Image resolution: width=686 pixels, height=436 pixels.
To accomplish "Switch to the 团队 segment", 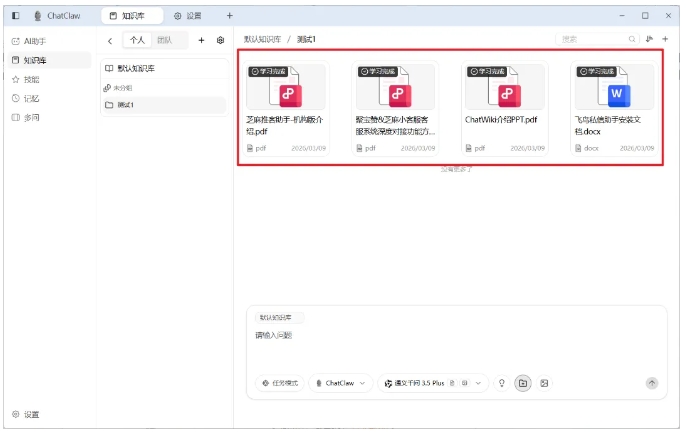I will pyautogui.click(x=164, y=40).
